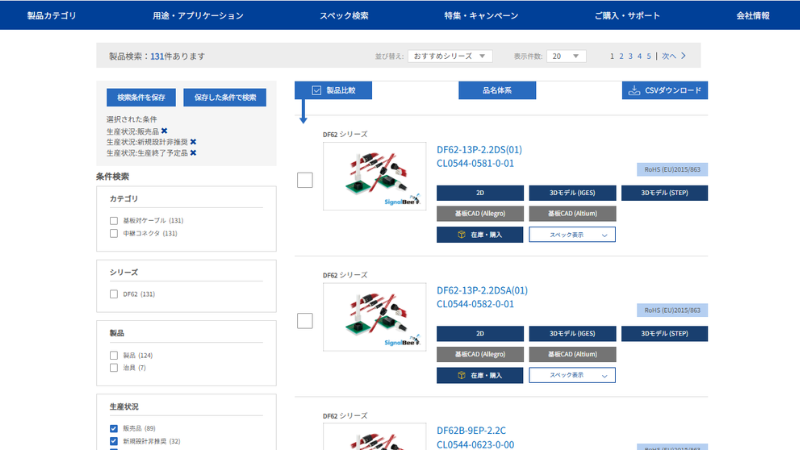The image size is (800, 450).
Task: Click the 検索条件を保存 button
Action: (x=141, y=97)
